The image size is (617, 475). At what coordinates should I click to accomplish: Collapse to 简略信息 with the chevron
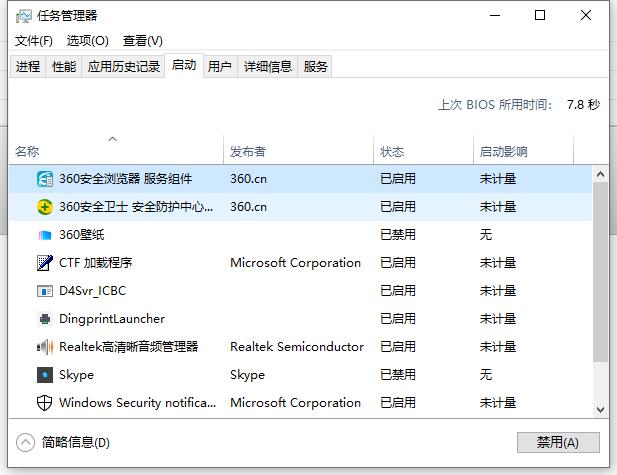[x=25, y=442]
